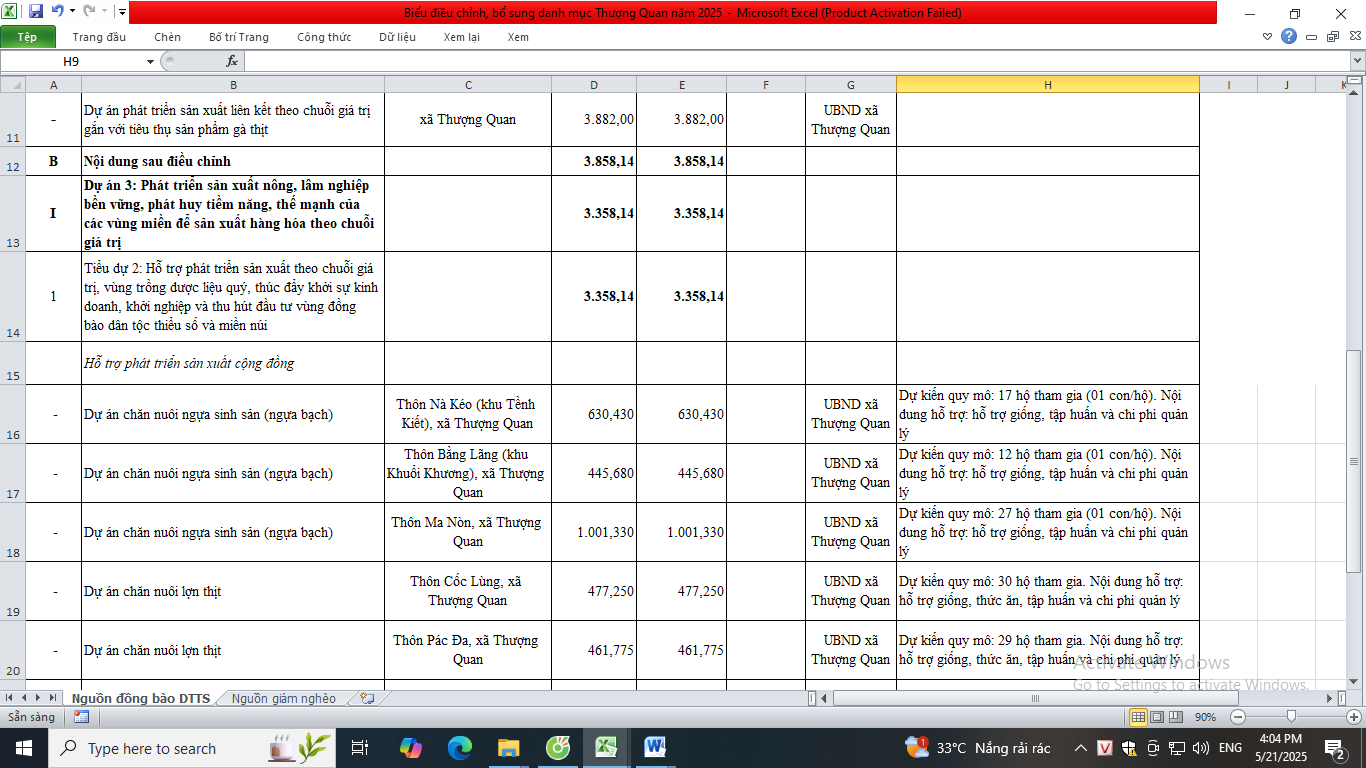
Task: Expand the Name Box dropdown arrow
Action: (150, 61)
